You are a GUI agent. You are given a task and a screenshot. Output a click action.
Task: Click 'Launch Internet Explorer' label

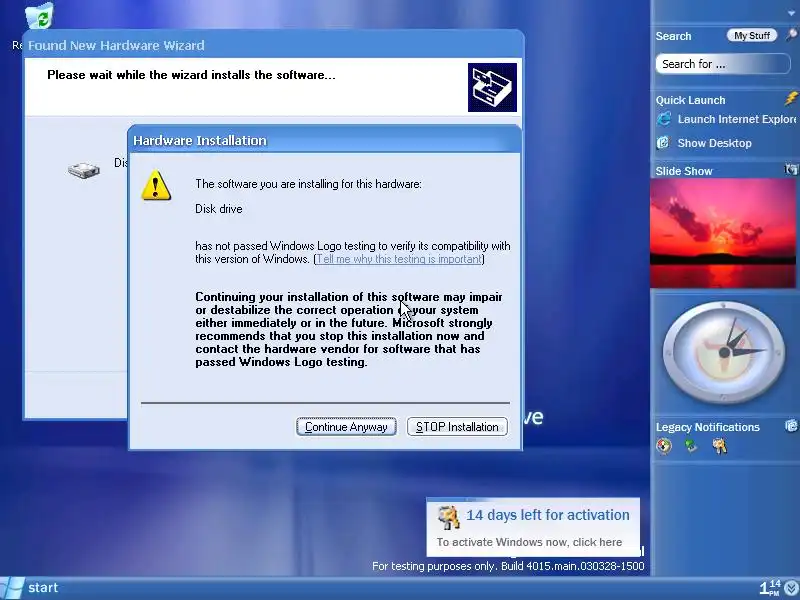pyautogui.click(x=737, y=119)
